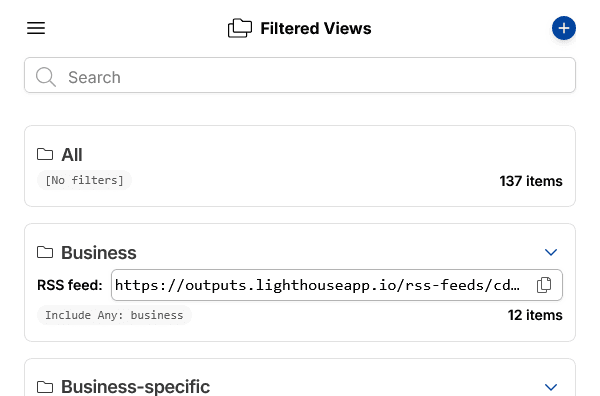Collapse the Business view chevron
Screen dimensions: 600x396
(x=551, y=252)
